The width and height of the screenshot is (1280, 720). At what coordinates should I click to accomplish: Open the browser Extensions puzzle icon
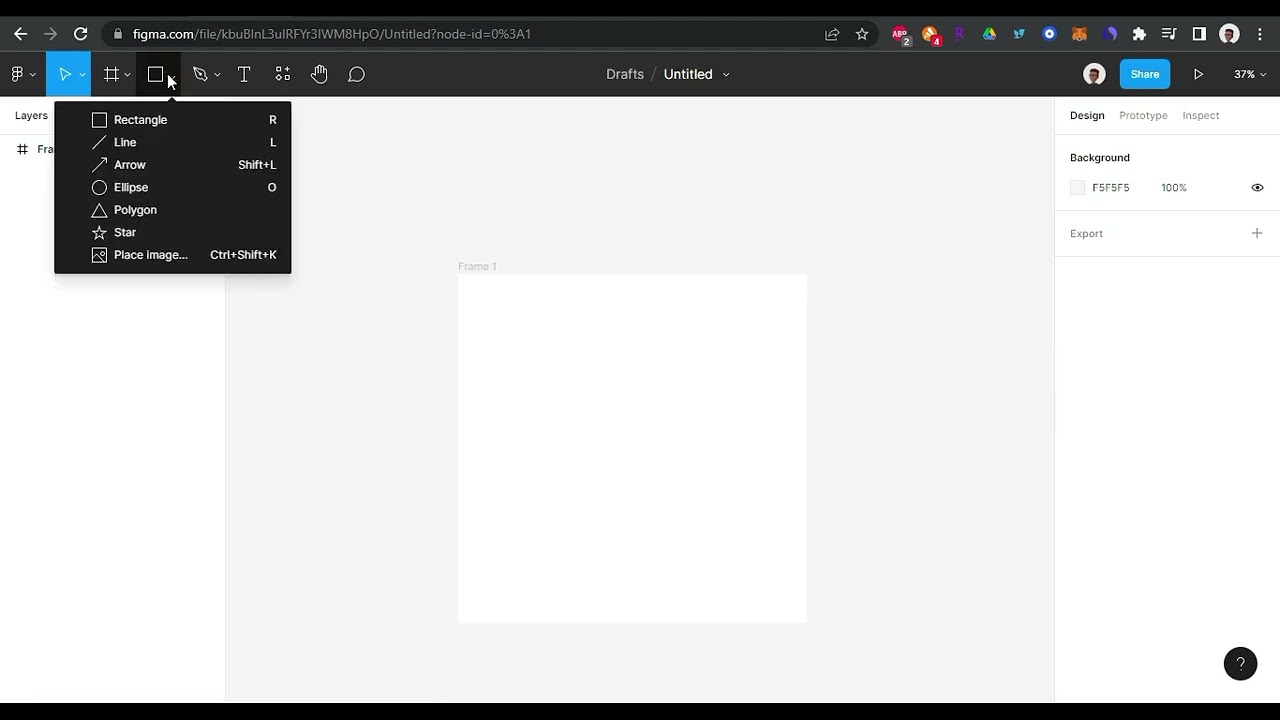1139,34
